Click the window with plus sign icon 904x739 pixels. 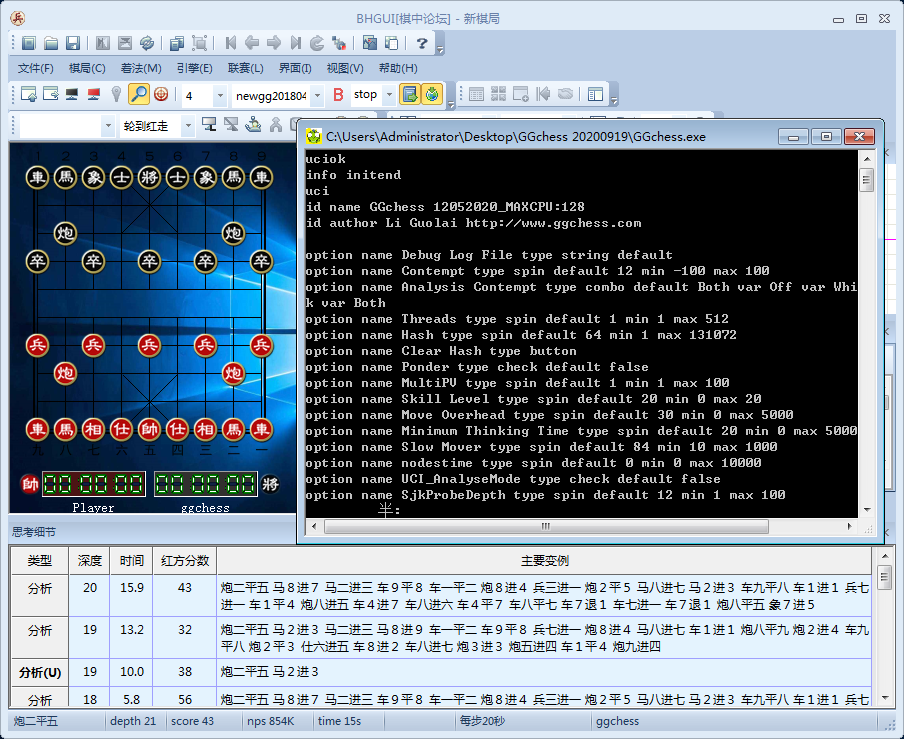[521, 94]
